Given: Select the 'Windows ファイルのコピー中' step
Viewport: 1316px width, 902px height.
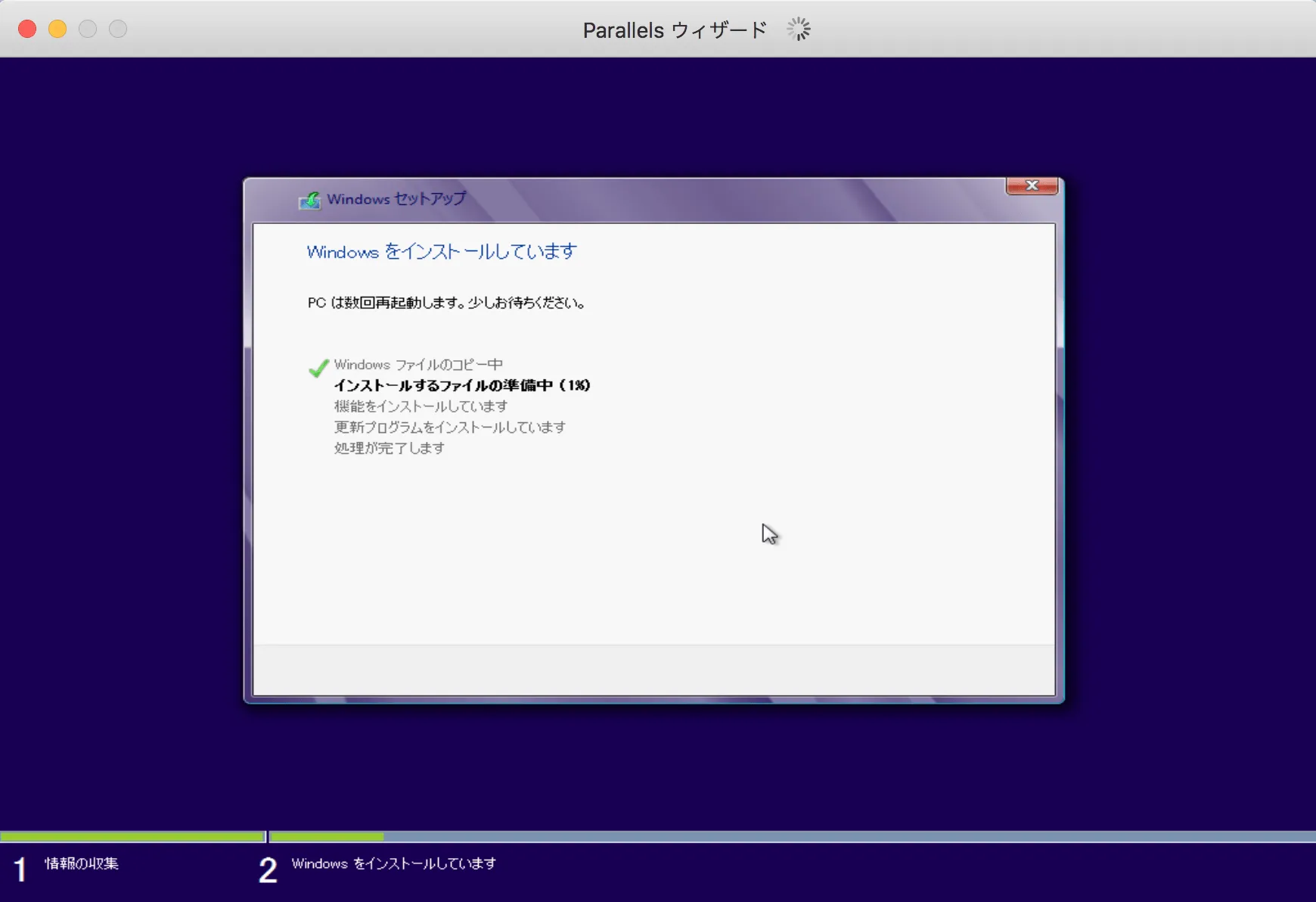Looking at the screenshot, I should click(418, 365).
